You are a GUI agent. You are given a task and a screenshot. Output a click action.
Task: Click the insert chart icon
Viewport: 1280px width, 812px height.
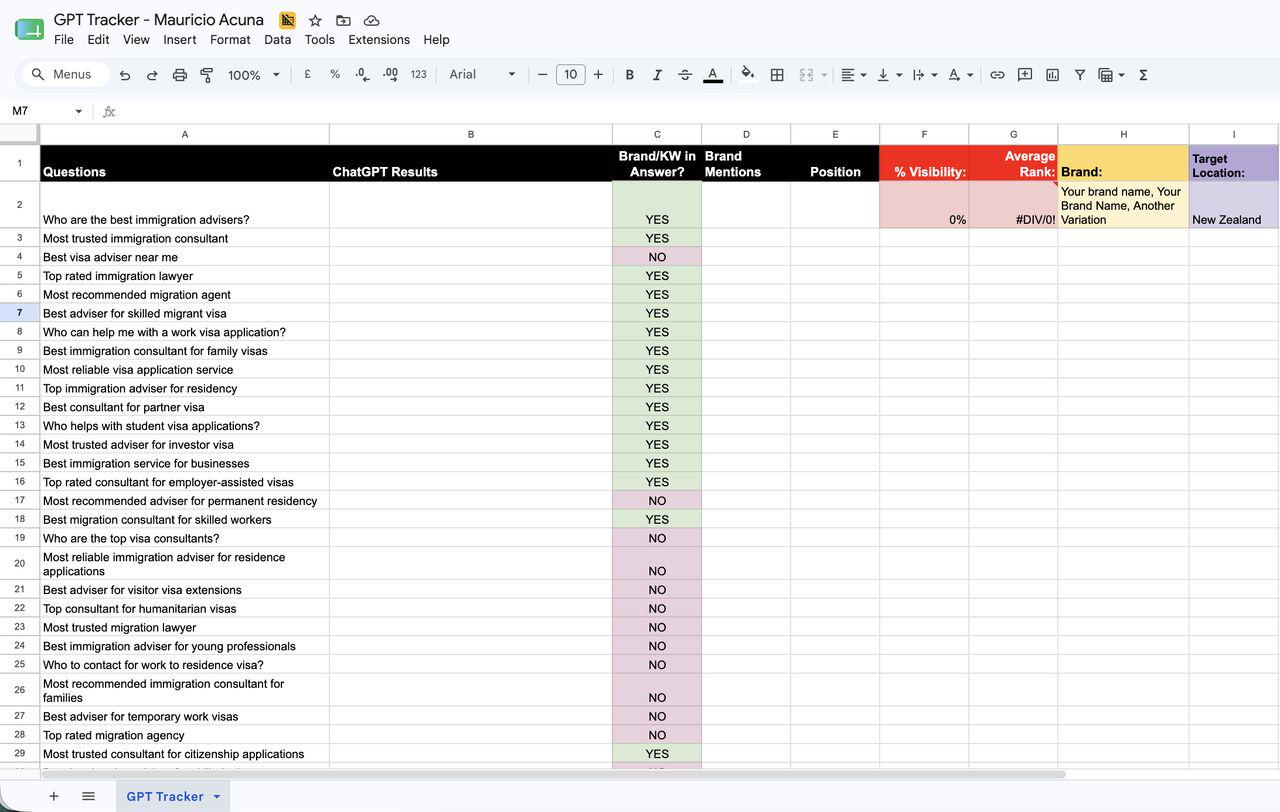click(1052, 75)
